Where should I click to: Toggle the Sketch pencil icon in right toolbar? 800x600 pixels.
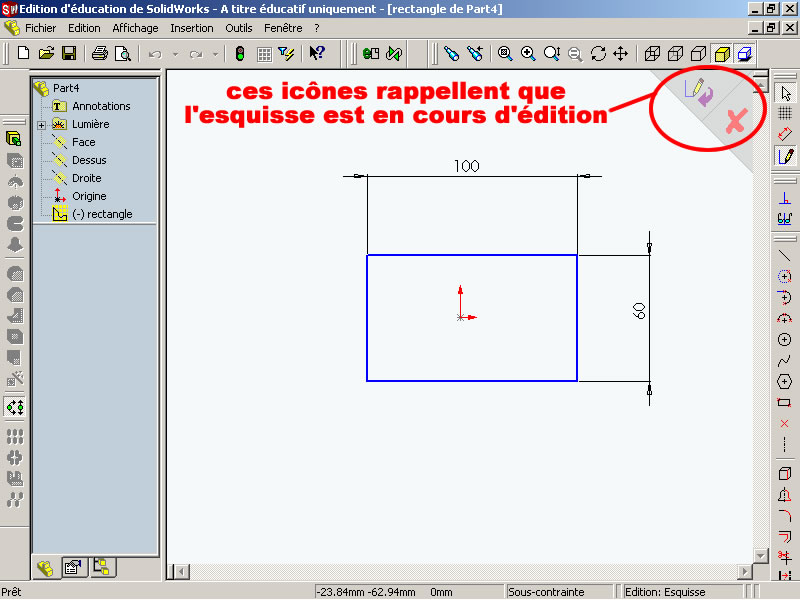tap(785, 156)
